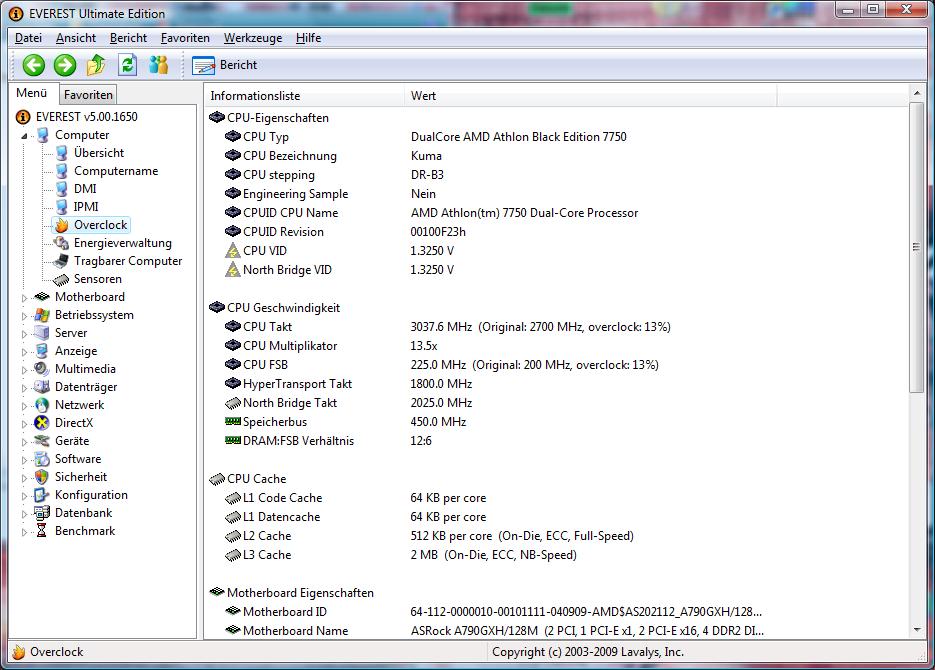
Task: Click the Motherboard ID row
Action: pyautogui.click(x=493, y=612)
